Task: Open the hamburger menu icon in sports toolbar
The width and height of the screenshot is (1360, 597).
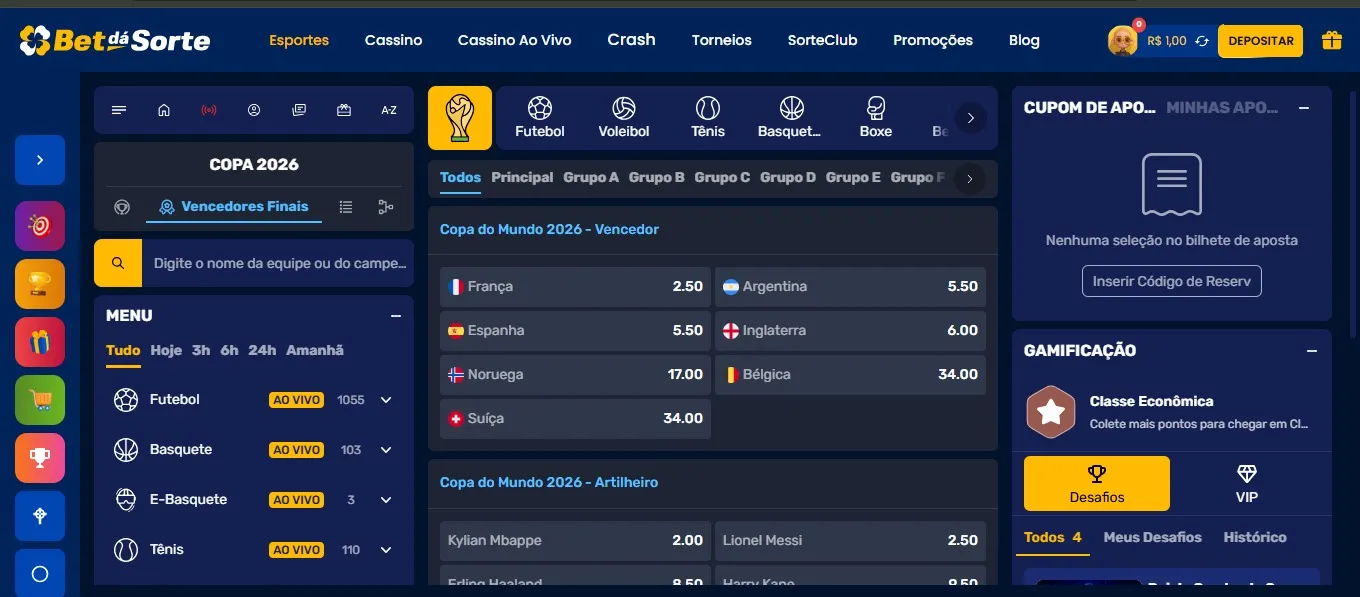Action: (119, 110)
